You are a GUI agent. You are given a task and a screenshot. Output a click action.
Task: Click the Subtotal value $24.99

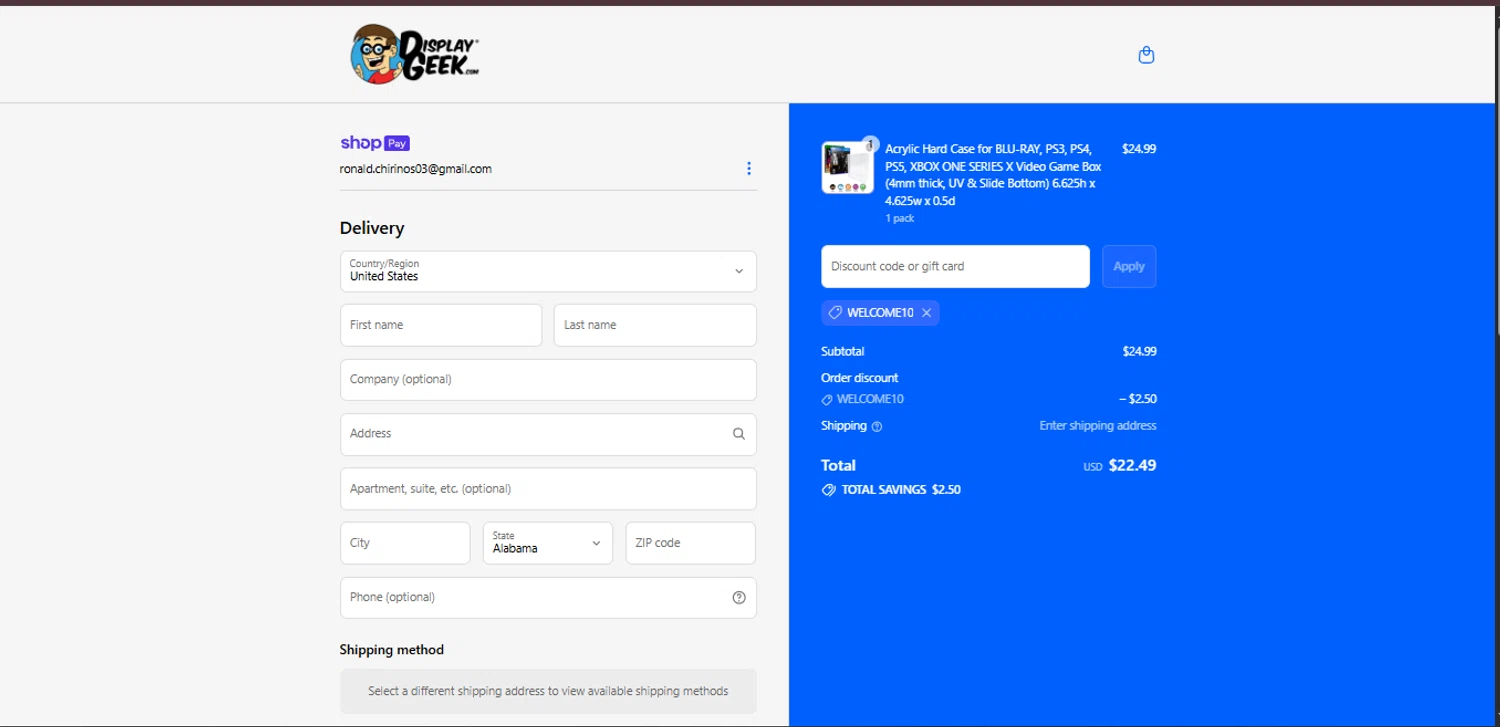coord(1139,352)
